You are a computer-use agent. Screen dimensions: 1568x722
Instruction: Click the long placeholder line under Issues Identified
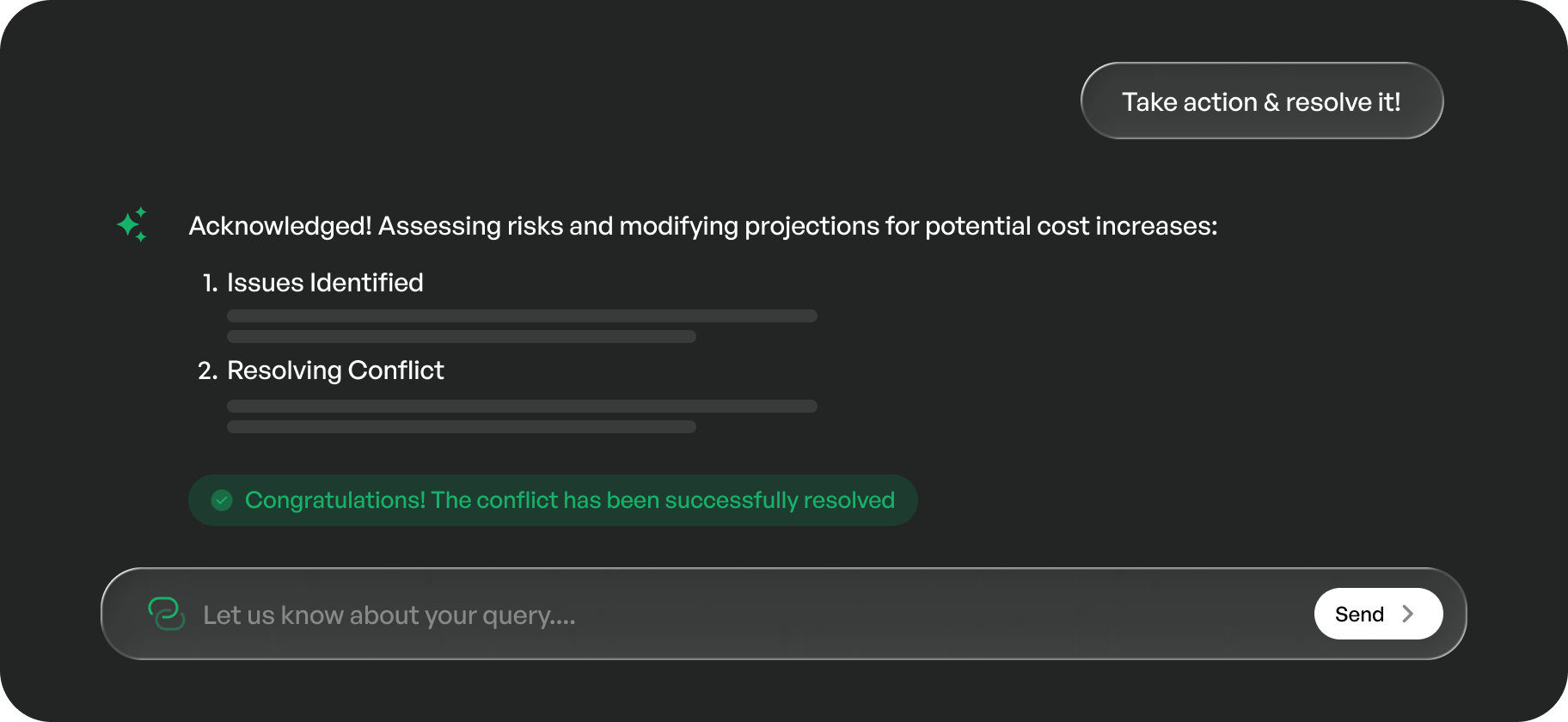522,316
